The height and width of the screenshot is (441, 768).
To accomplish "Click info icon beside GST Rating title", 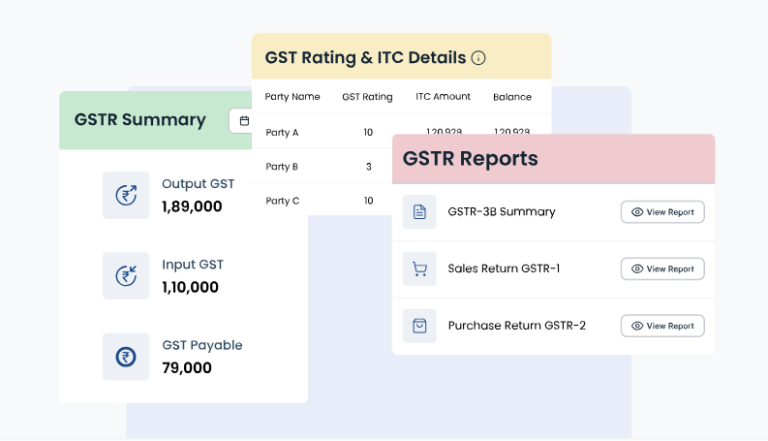I will coord(478,58).
